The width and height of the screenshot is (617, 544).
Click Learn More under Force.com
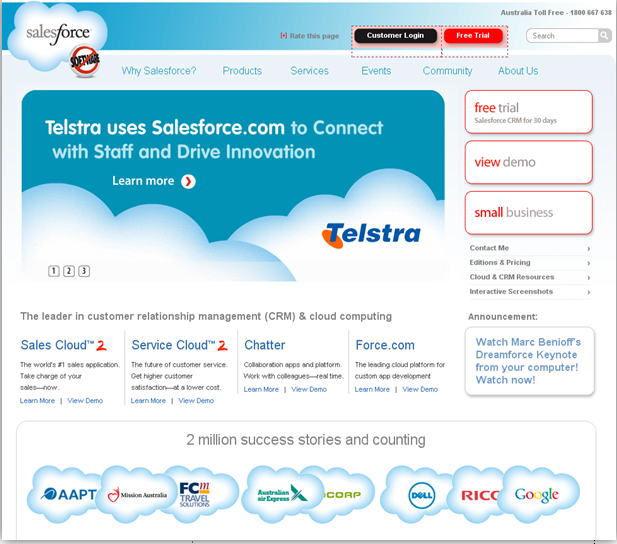coord(372,389)
